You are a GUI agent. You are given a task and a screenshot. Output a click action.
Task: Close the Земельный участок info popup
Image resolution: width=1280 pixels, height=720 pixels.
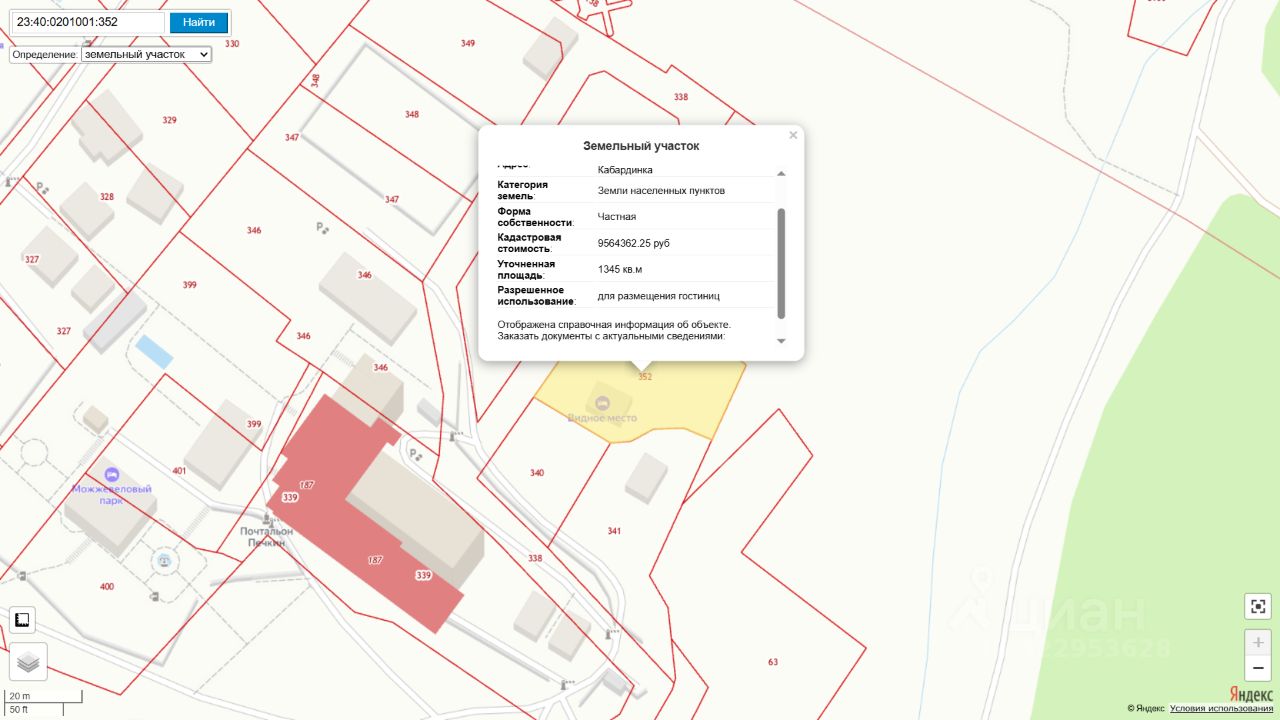(793, 135)
